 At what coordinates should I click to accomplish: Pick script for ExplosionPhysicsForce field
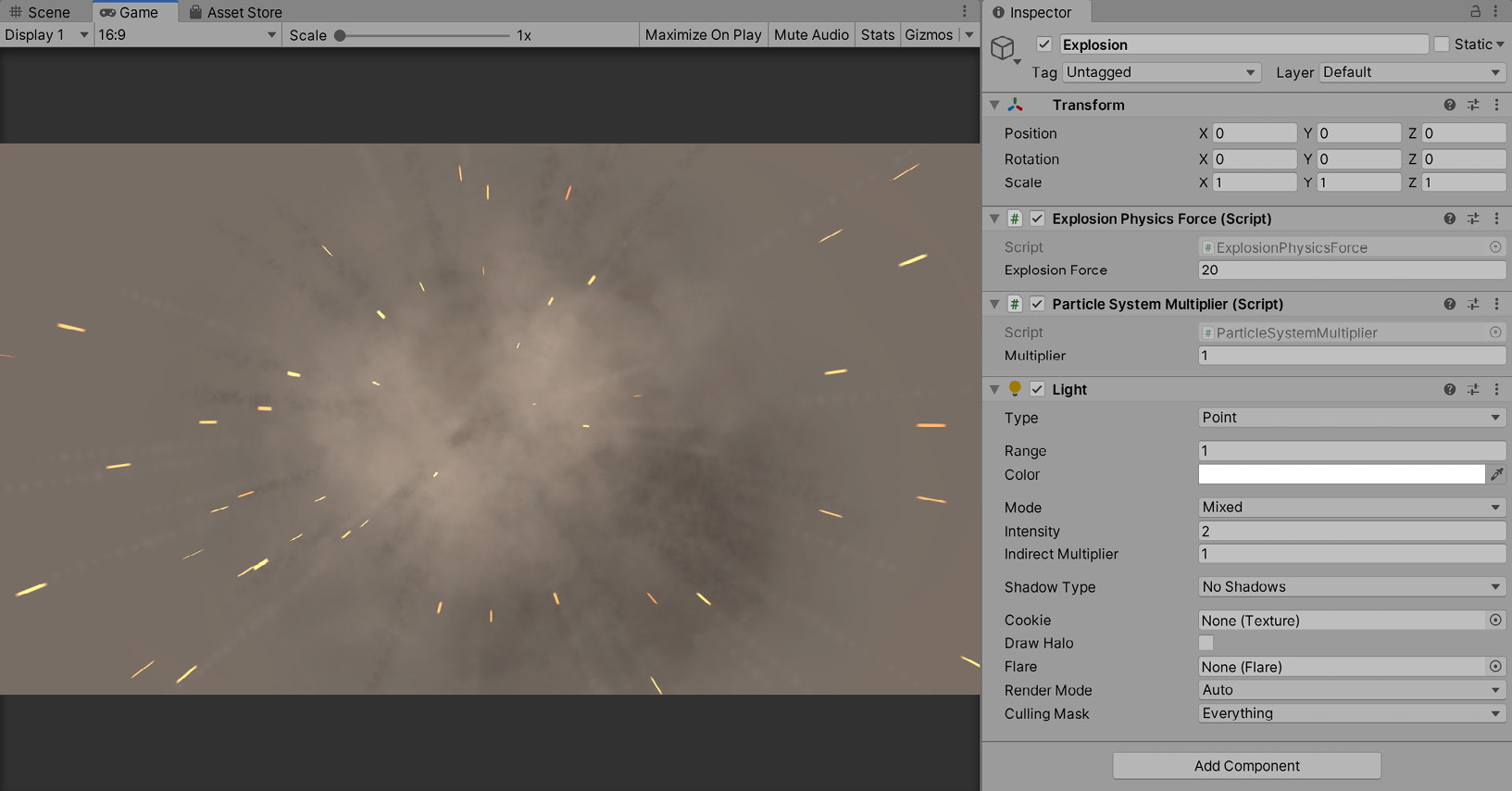(1495, 247)
